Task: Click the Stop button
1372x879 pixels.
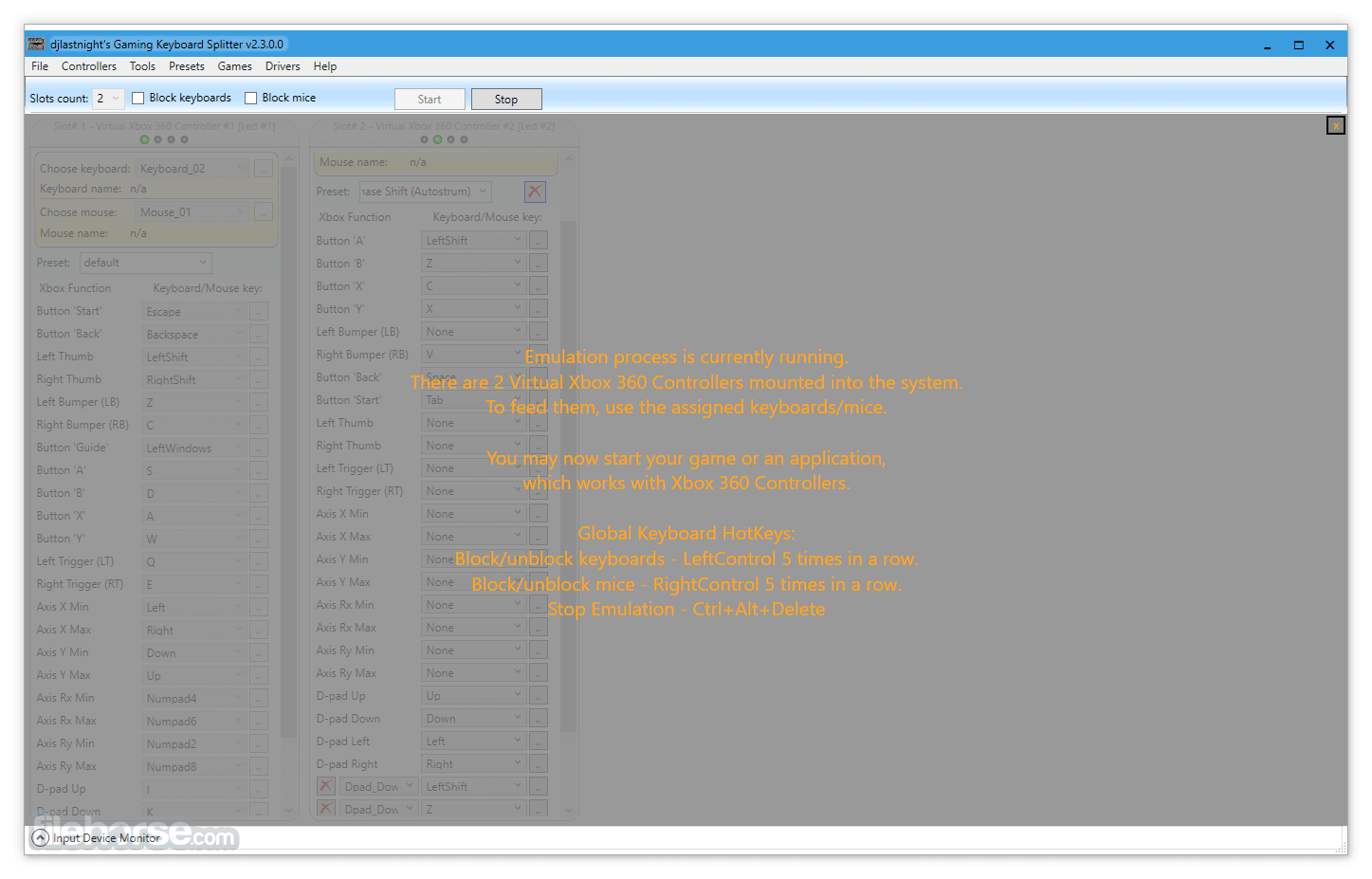Action: tap(506, 100)
